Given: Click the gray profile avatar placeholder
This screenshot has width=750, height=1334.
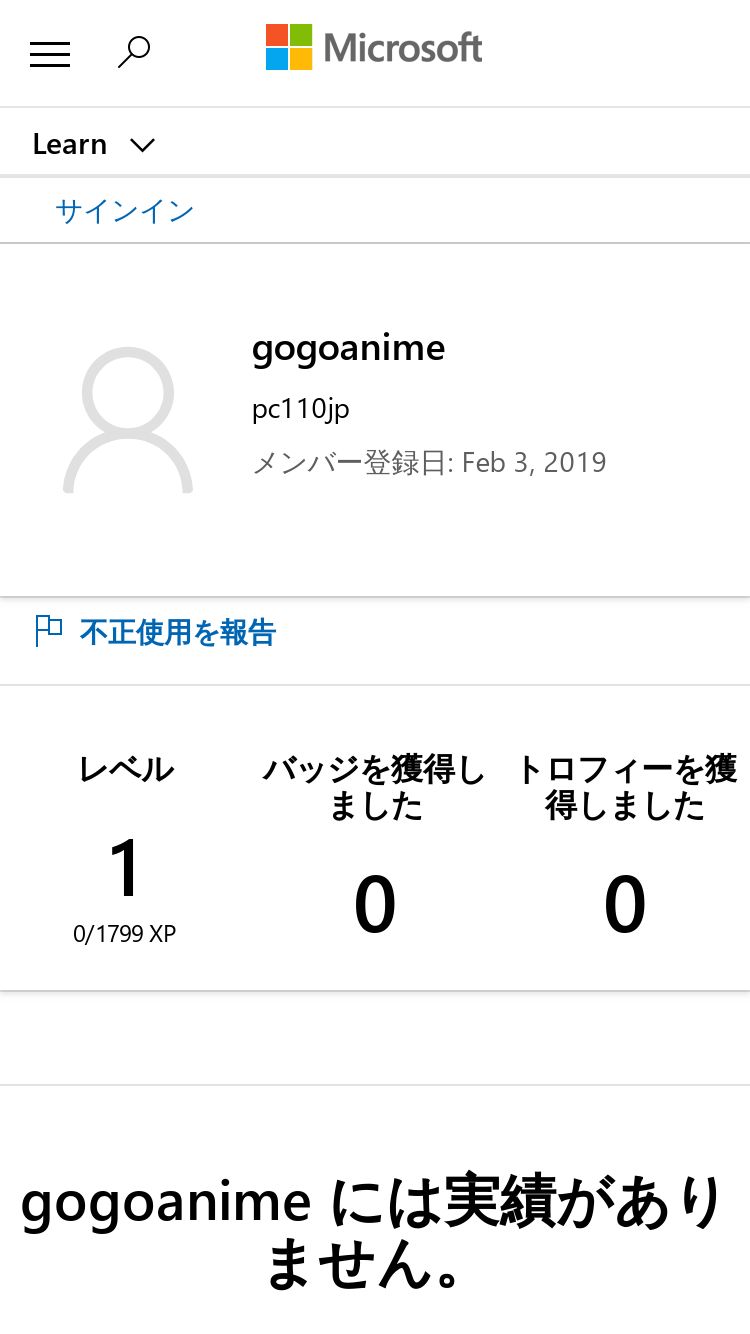Looking at the screenshot, I should coord(128,420).
